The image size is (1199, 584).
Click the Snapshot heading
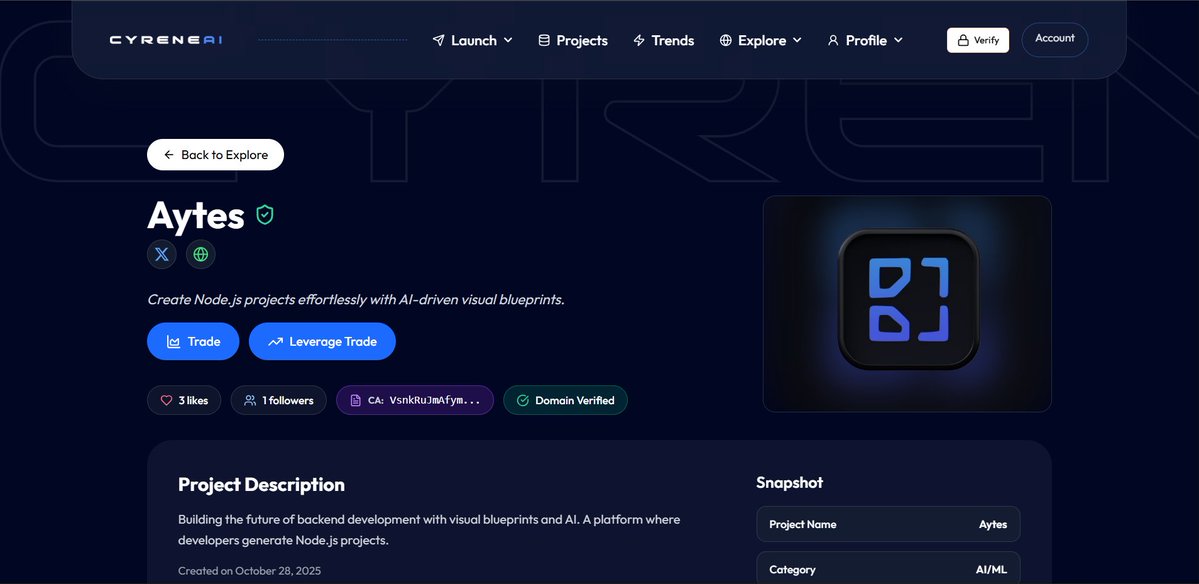pos(790,482)
